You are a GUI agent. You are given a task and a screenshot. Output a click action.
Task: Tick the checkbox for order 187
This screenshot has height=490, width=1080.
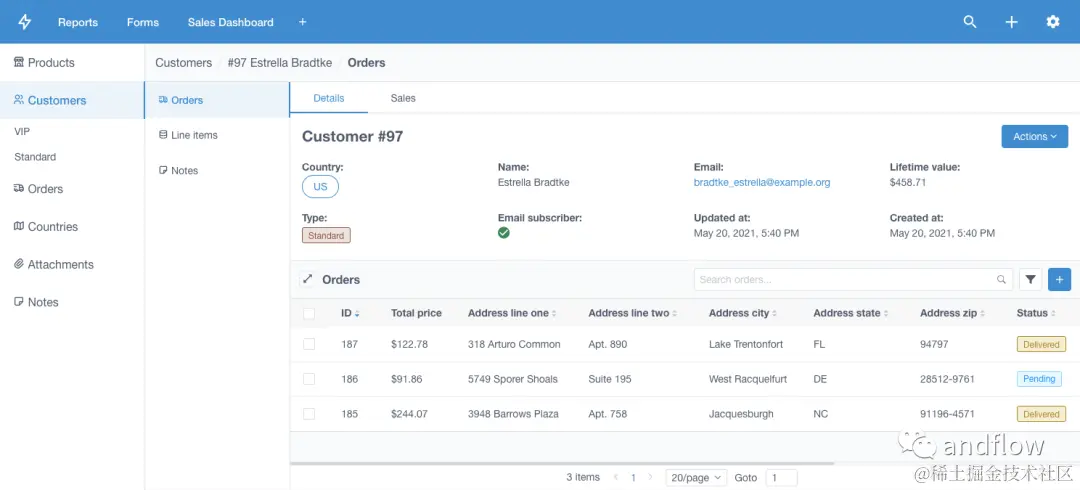[309, 344]
